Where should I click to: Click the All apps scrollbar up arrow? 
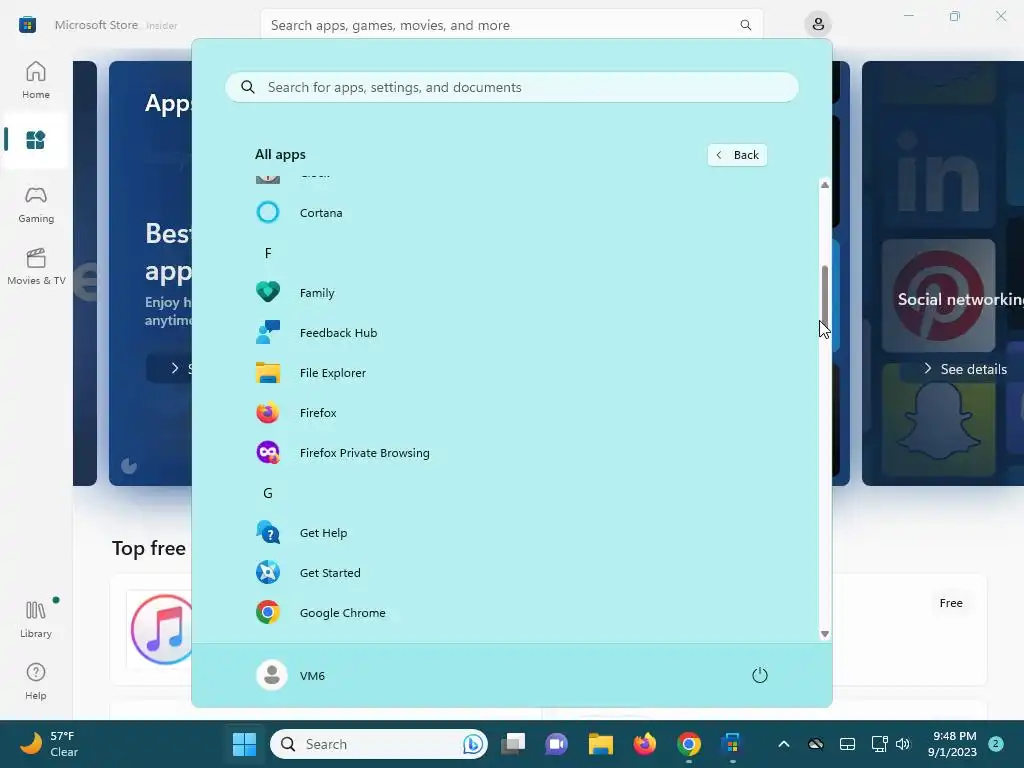click(825, 185)
